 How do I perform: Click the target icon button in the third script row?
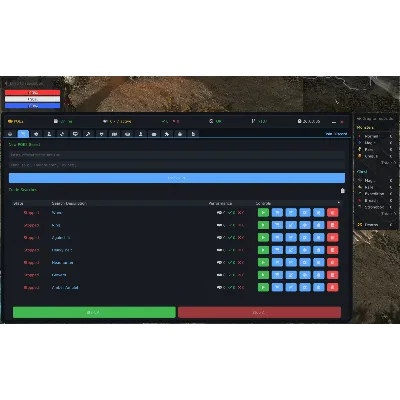pos(305,237)
